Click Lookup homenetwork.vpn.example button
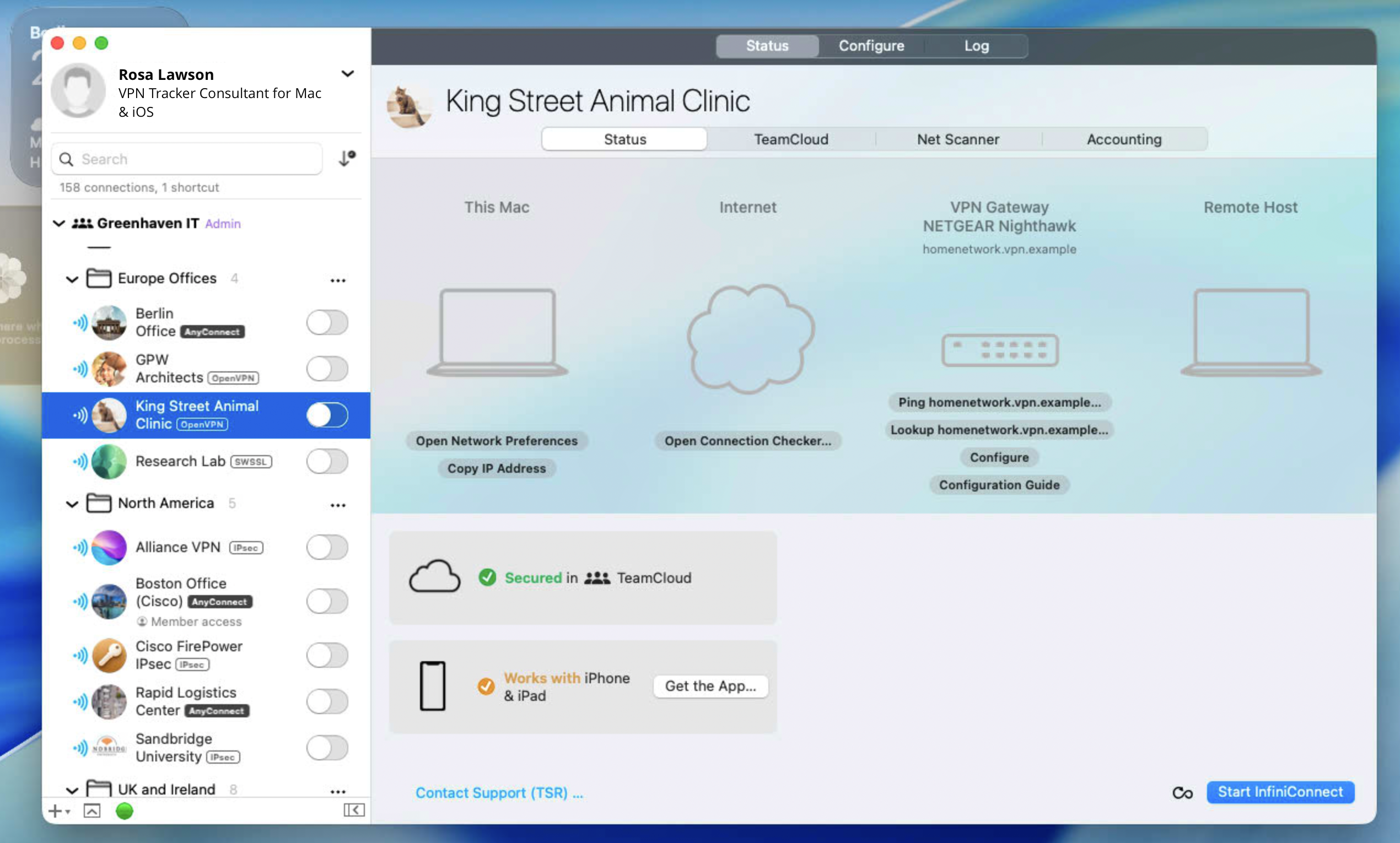The image size is (1400, 843). point(999,430)
